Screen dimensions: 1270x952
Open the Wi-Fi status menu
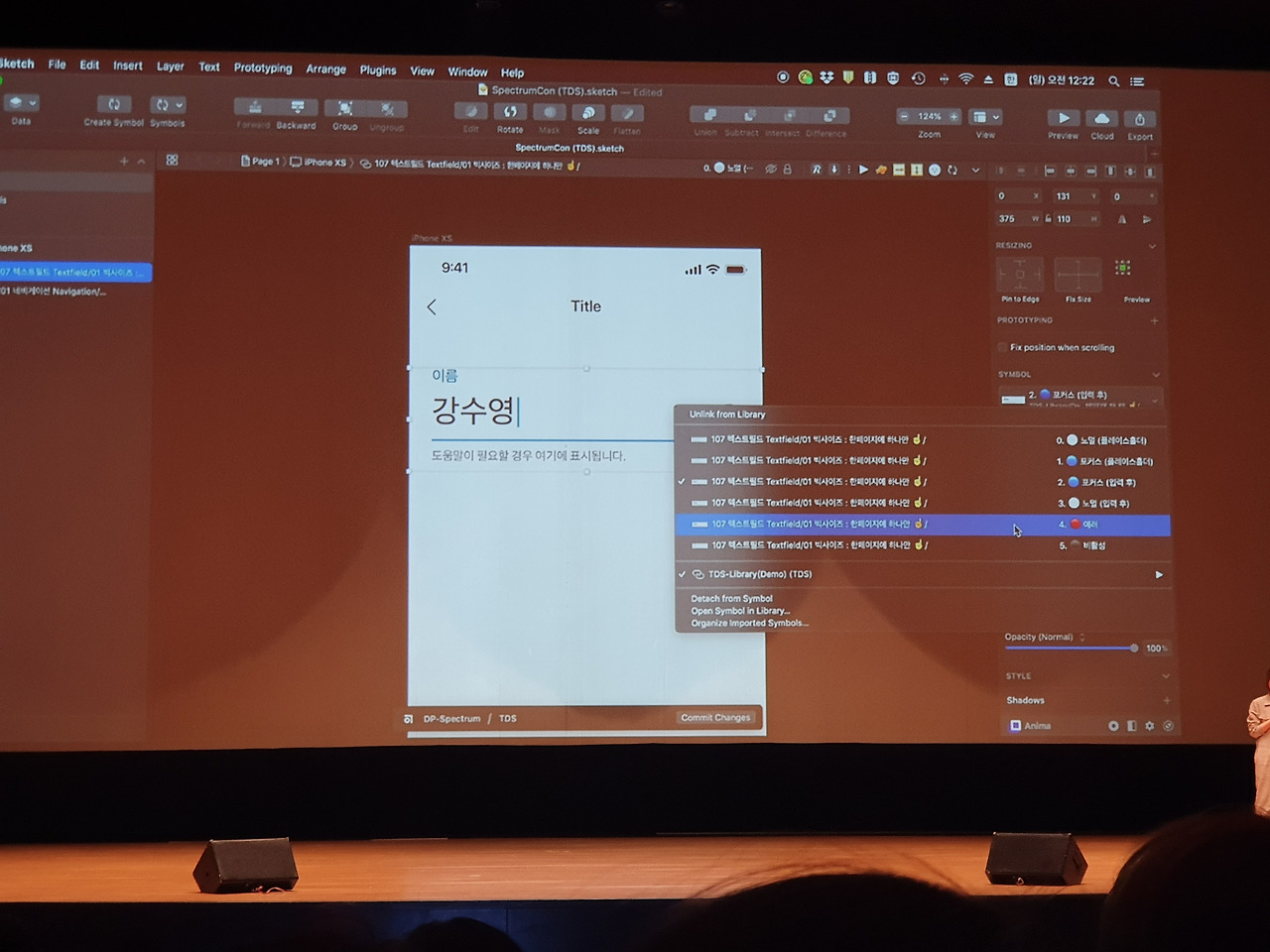tap(965, 78)
